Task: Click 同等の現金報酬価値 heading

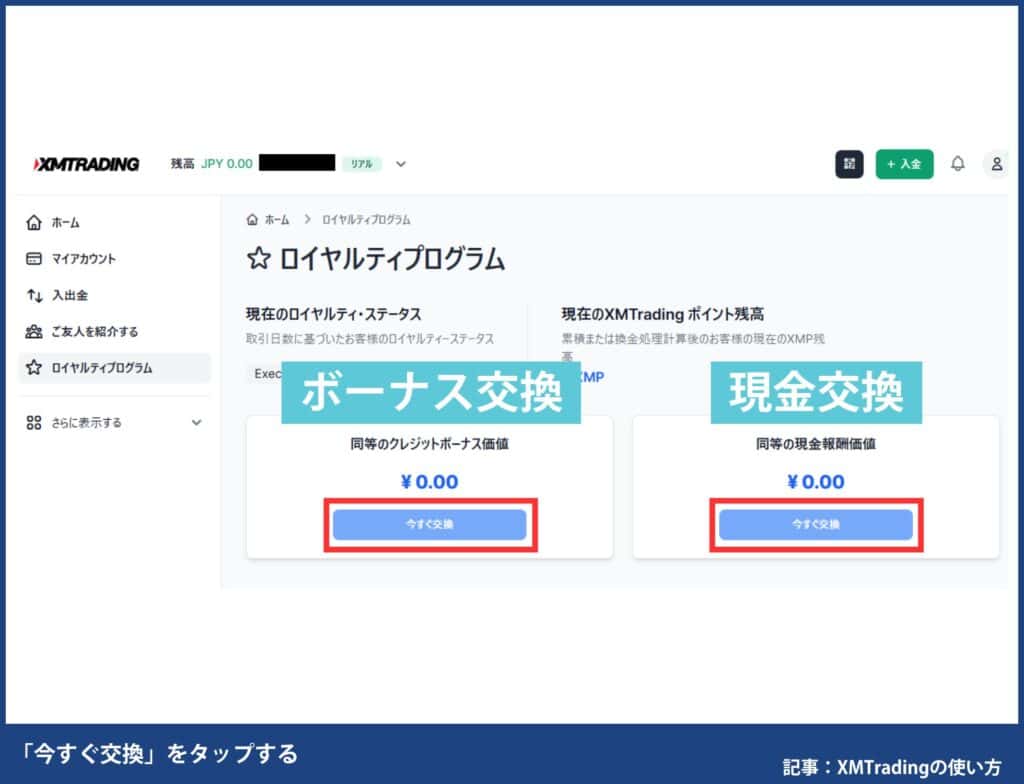Action: tap(816, 444)
